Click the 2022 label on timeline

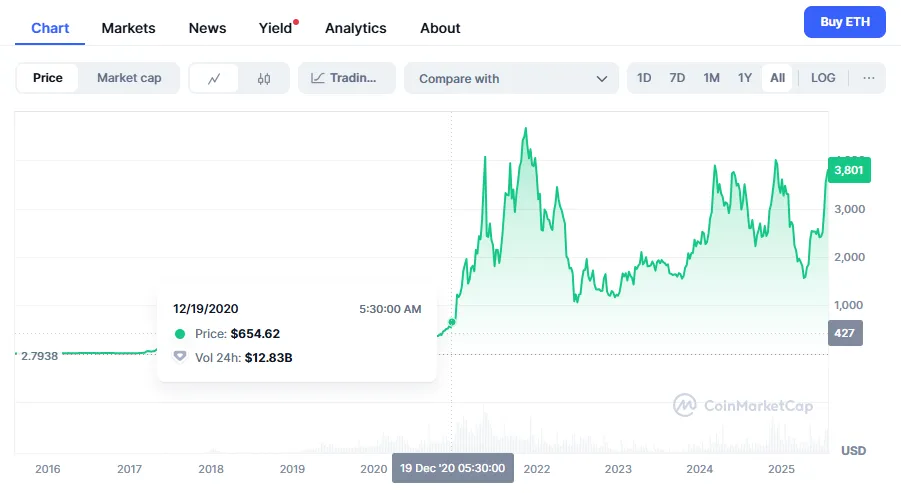point(536,468)
